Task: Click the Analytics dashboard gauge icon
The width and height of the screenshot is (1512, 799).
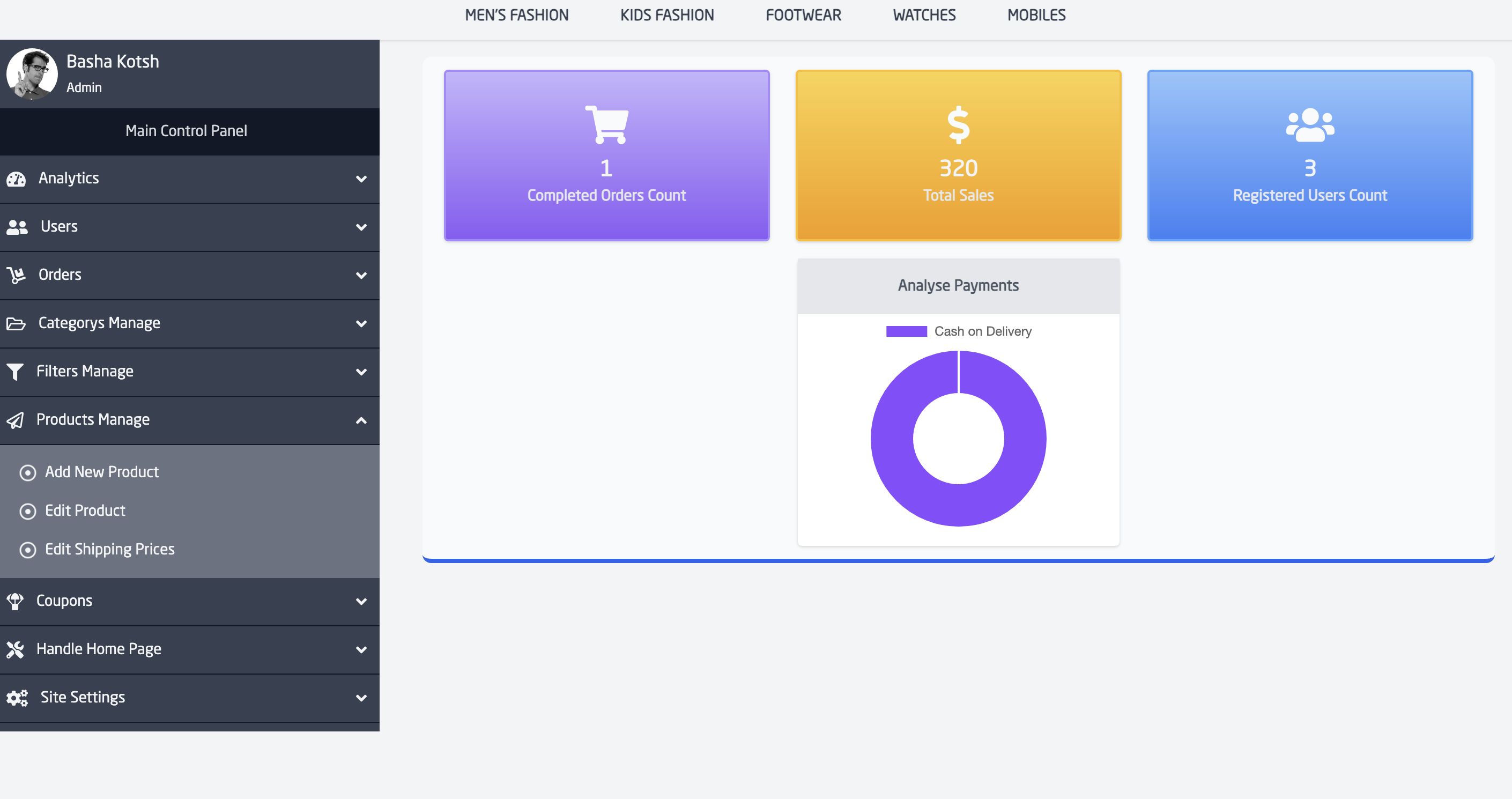Action: tap(16, 179)
